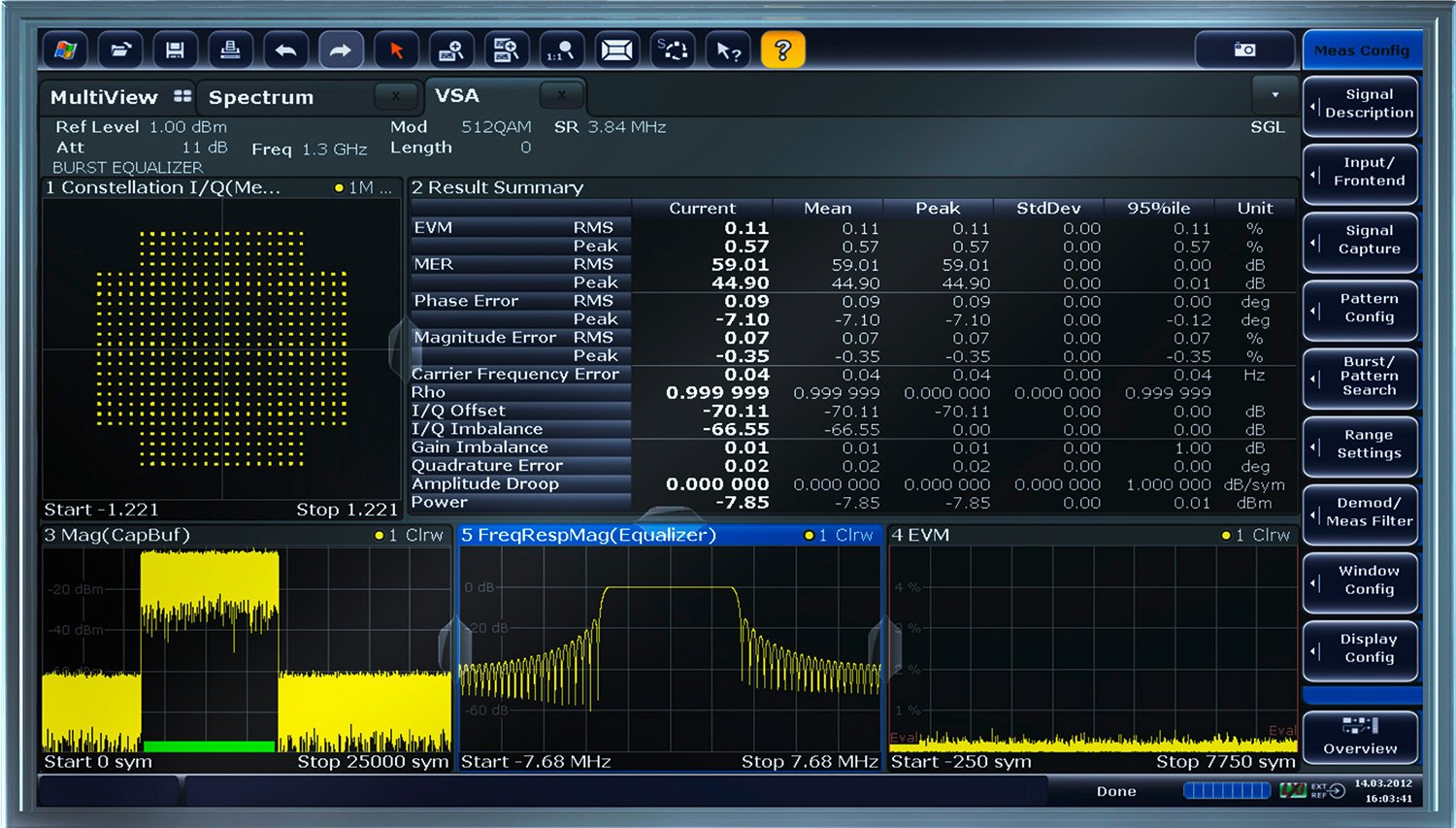Switch to the Spectrum tab
This screenshot has width=1456, height=828.
click(261, 97)
